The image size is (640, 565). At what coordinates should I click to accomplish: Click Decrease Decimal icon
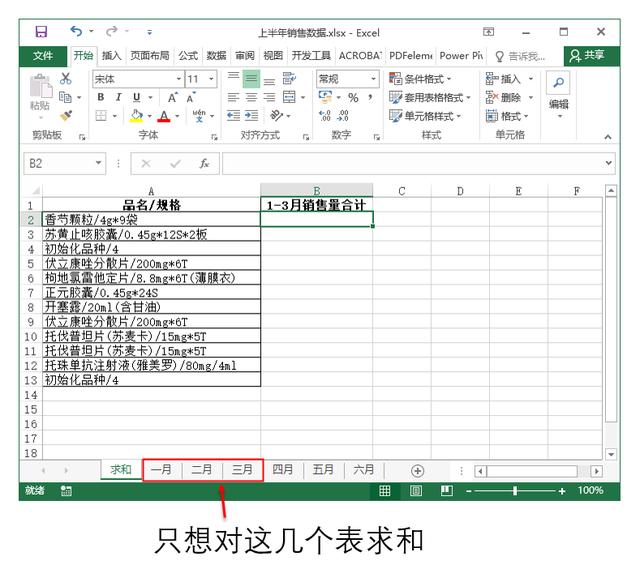point(343,116)
